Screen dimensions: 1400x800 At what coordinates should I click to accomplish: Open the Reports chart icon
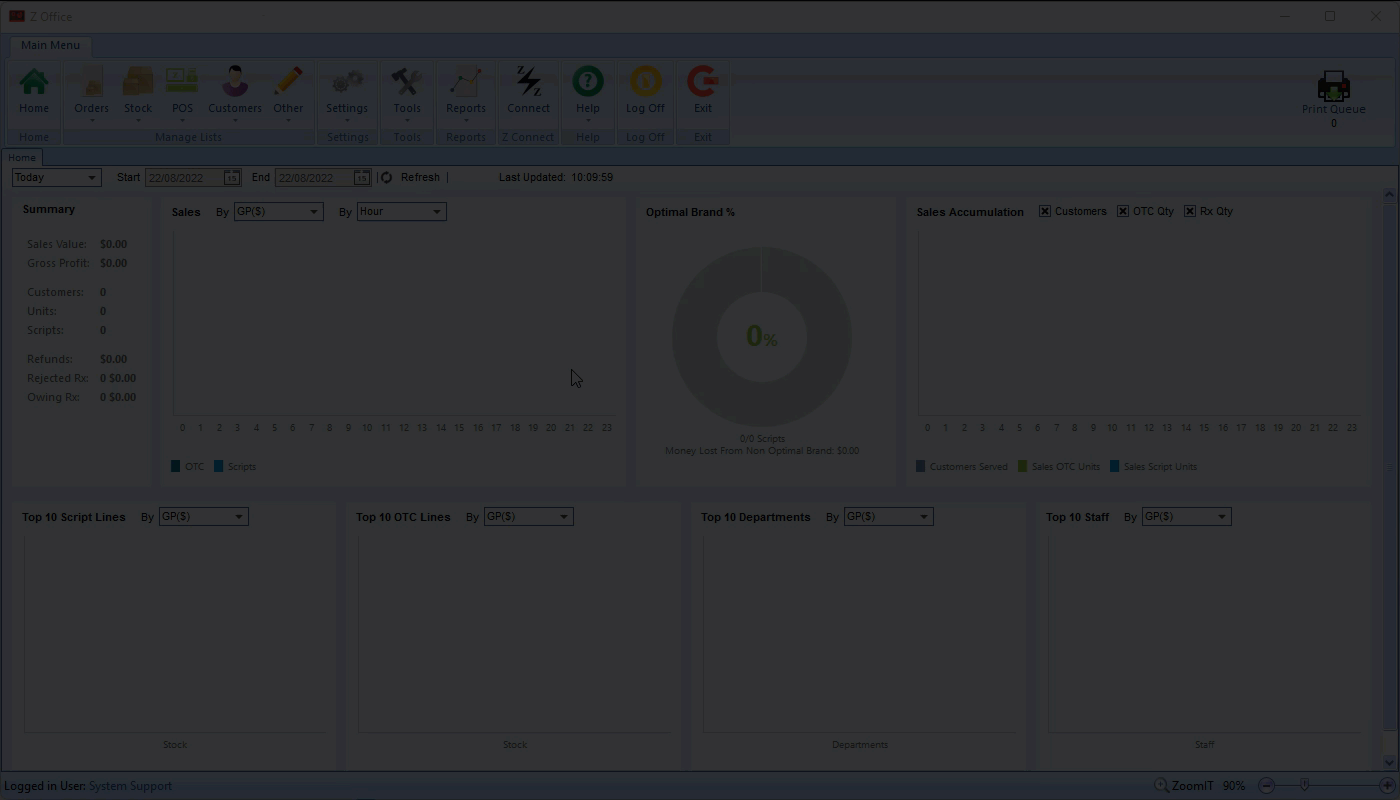tap(466, 82)
